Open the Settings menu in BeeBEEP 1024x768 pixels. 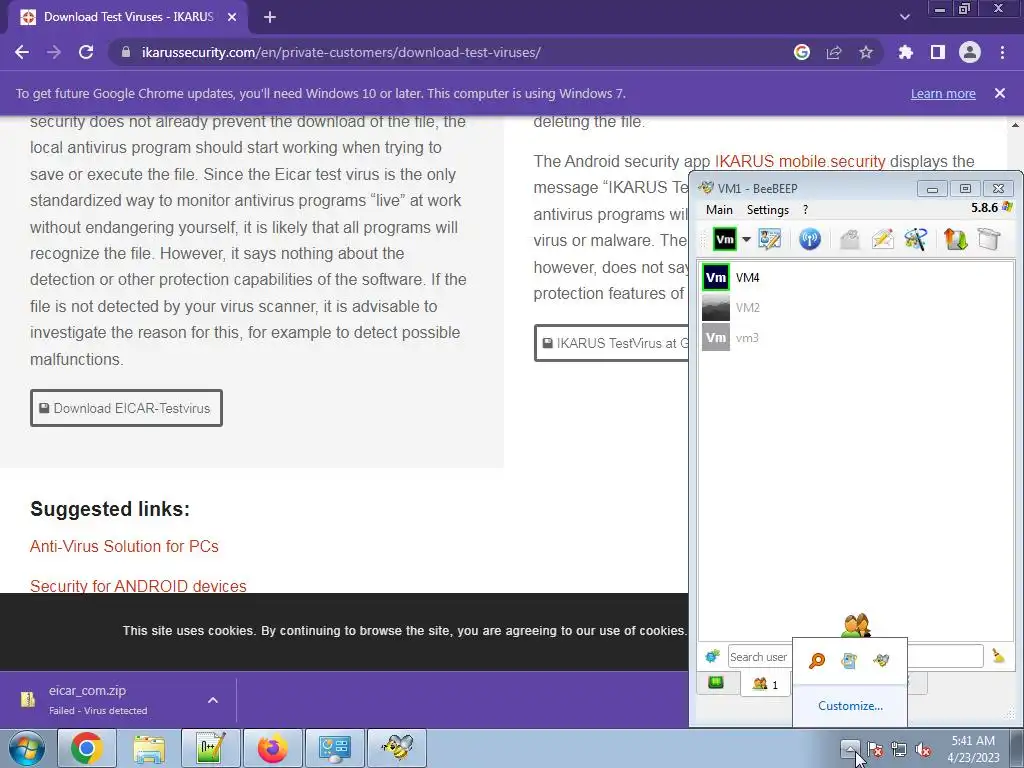[768, 210]
